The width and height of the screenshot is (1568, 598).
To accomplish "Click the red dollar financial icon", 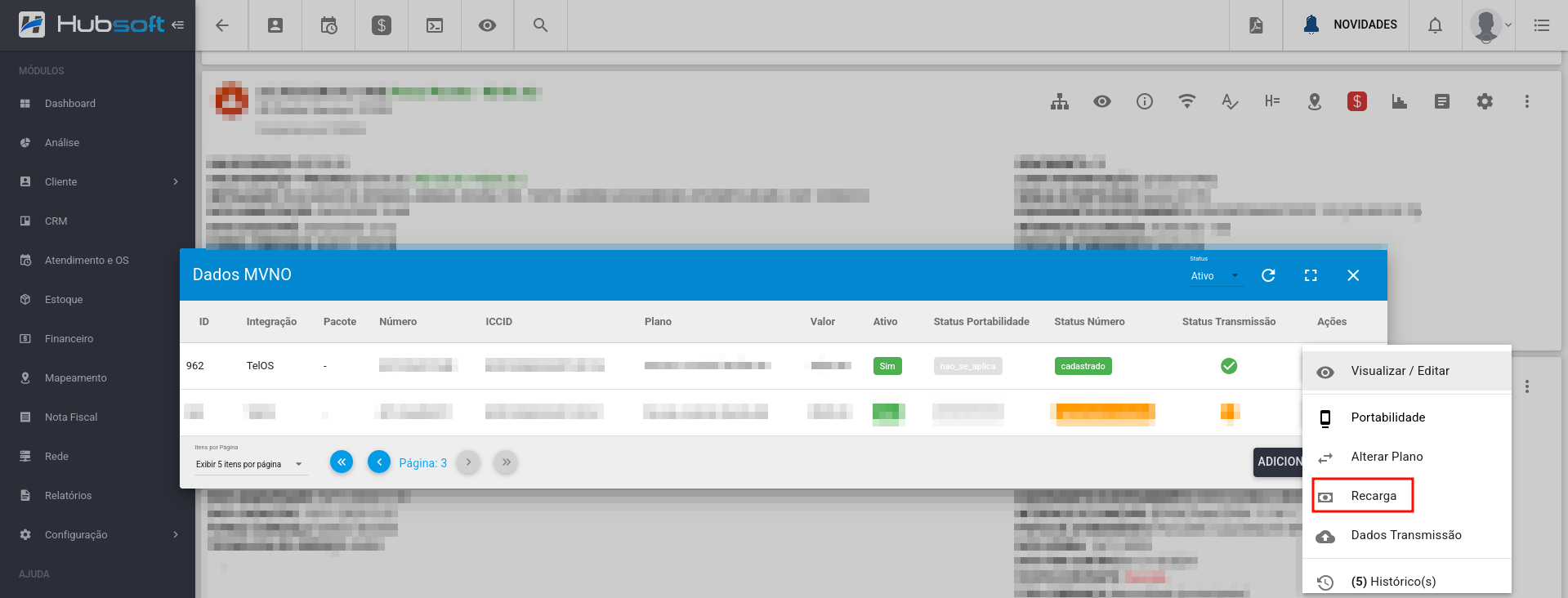I will pyautogui.click(x=1357, y=101).
